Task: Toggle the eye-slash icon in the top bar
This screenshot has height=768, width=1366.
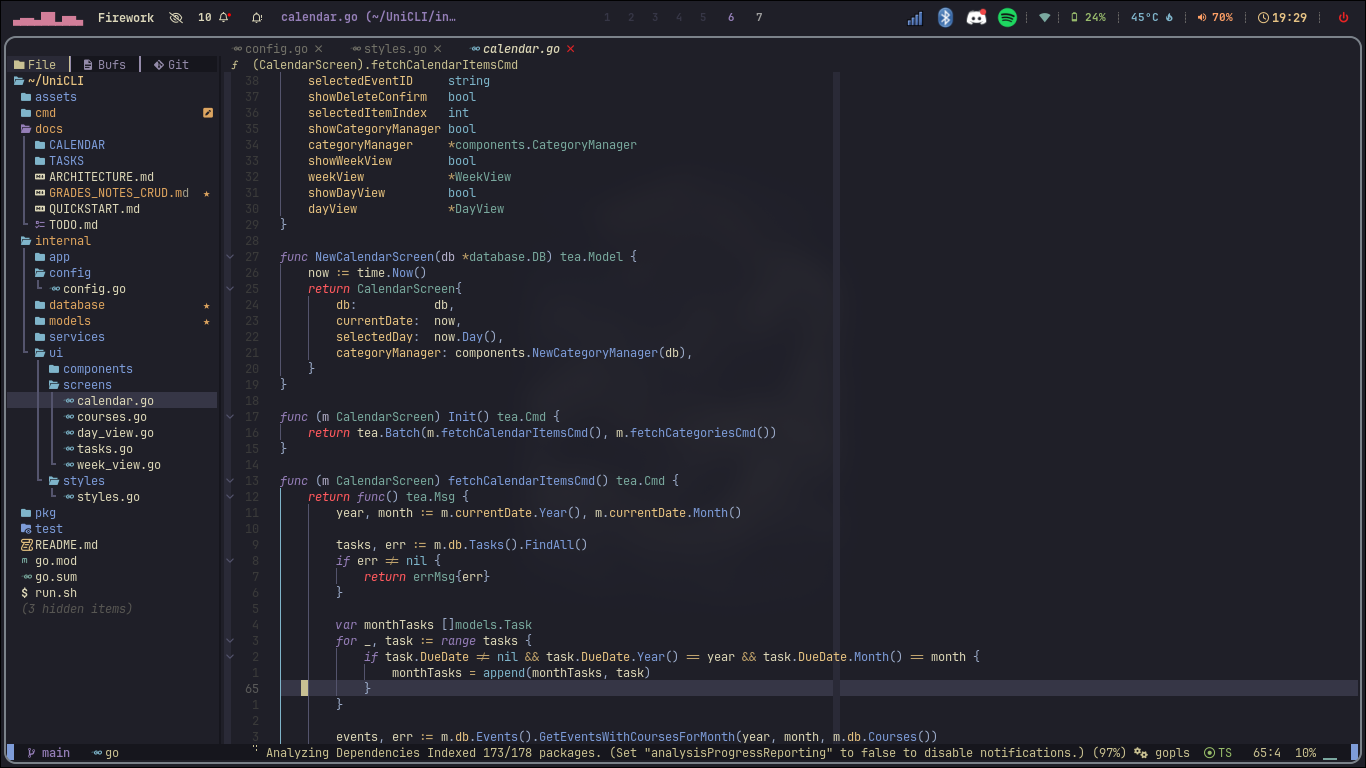Action: pyautogui.click(x=176, y=16)
